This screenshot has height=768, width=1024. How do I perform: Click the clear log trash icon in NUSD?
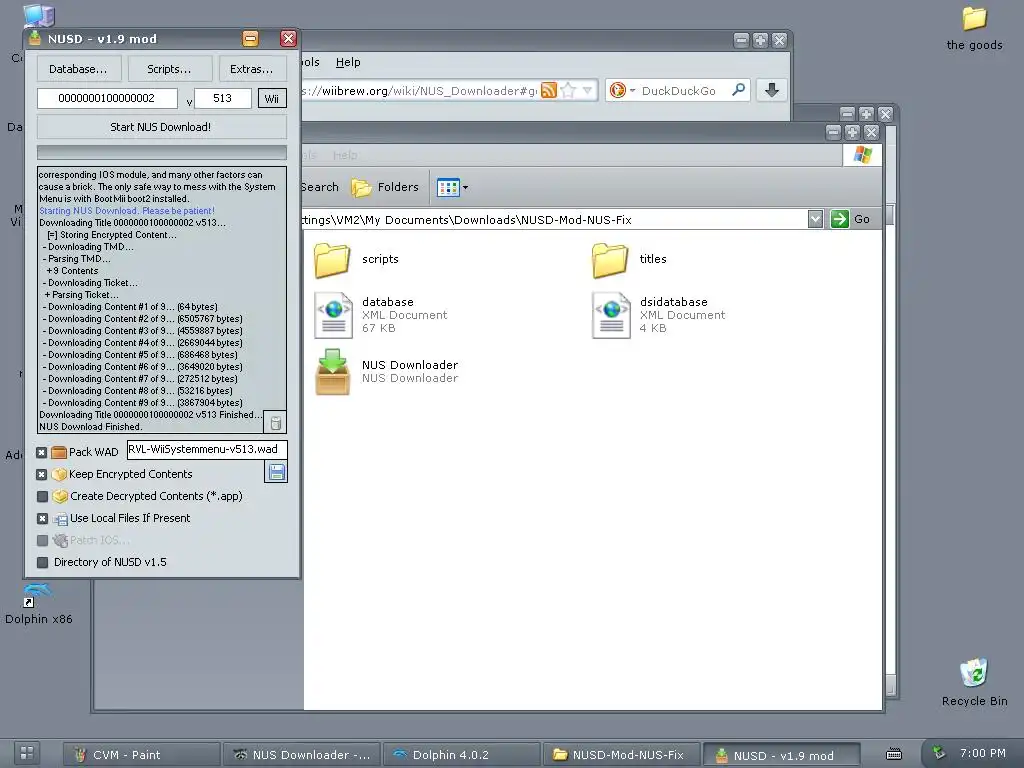point(276,423)
